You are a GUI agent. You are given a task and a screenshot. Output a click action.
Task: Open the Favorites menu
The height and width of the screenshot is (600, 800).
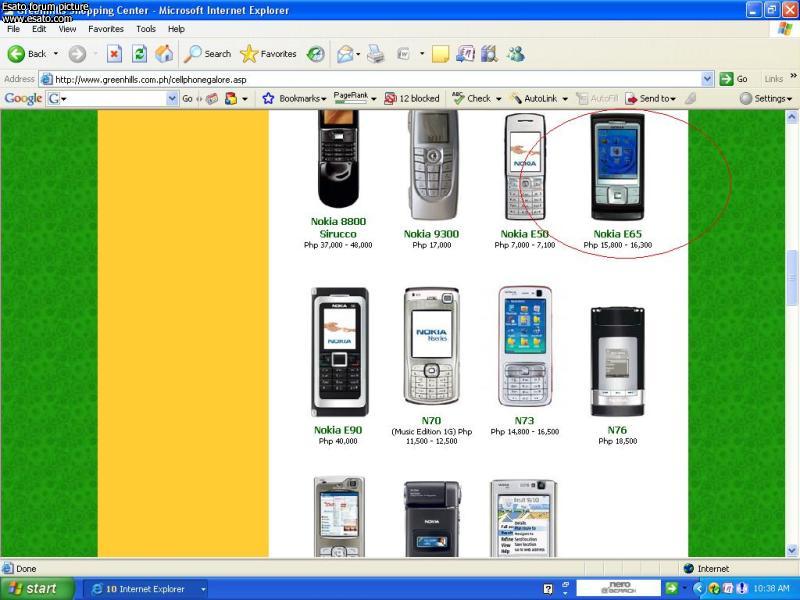pos(105,29)
